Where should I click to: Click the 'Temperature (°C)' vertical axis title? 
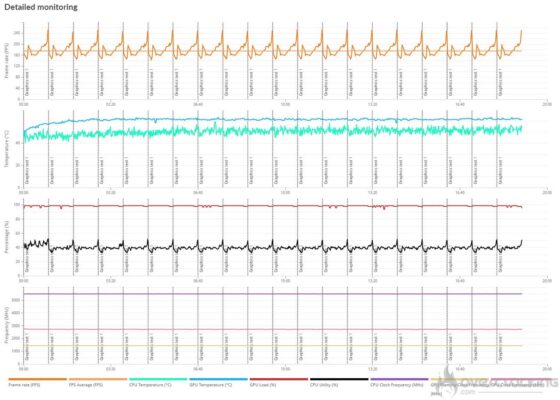point(6,149)
